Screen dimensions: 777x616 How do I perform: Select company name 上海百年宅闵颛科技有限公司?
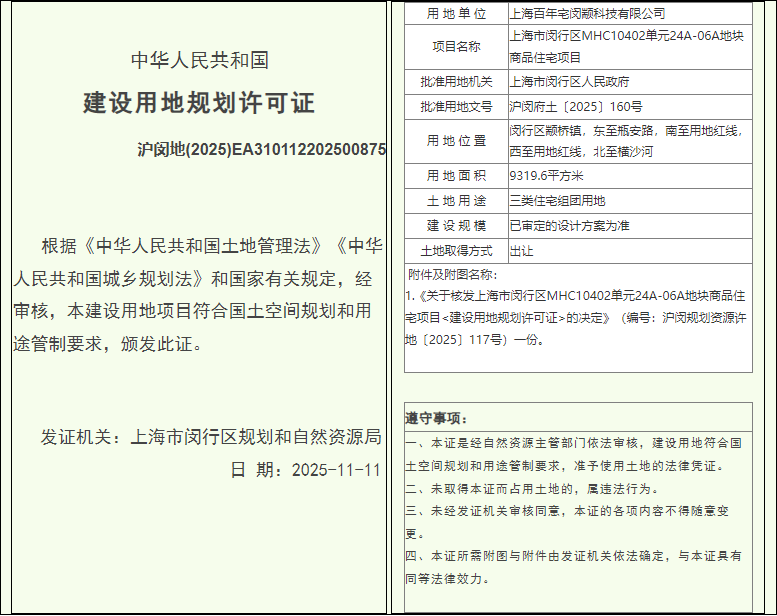click(587, 14)
